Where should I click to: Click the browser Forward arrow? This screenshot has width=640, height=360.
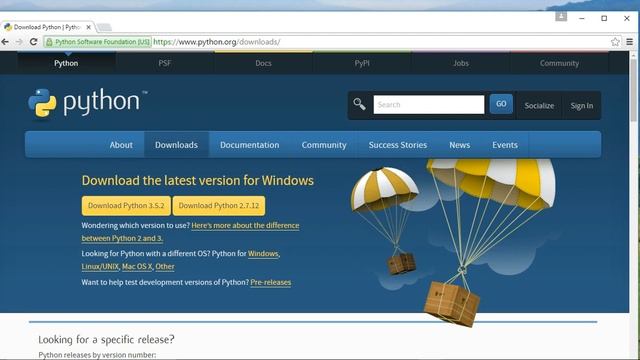coord(19,42)
